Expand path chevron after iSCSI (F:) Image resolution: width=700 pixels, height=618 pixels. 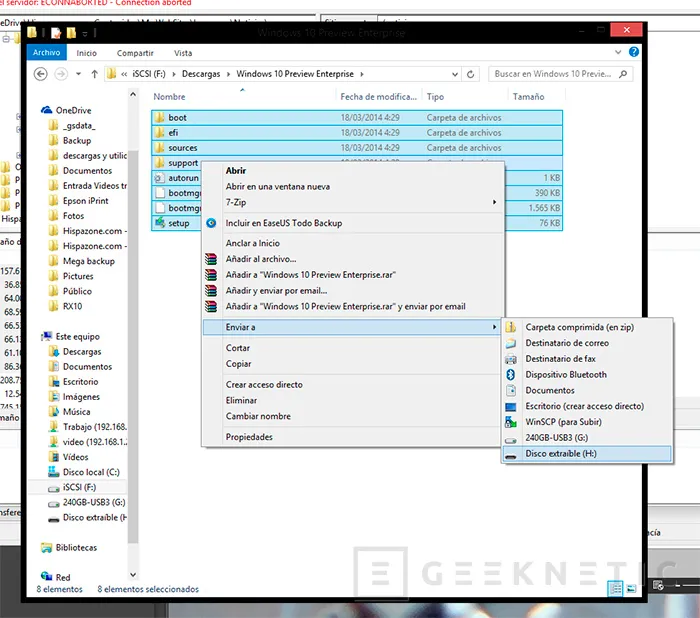pyautogui.click(x=174, y=74)
